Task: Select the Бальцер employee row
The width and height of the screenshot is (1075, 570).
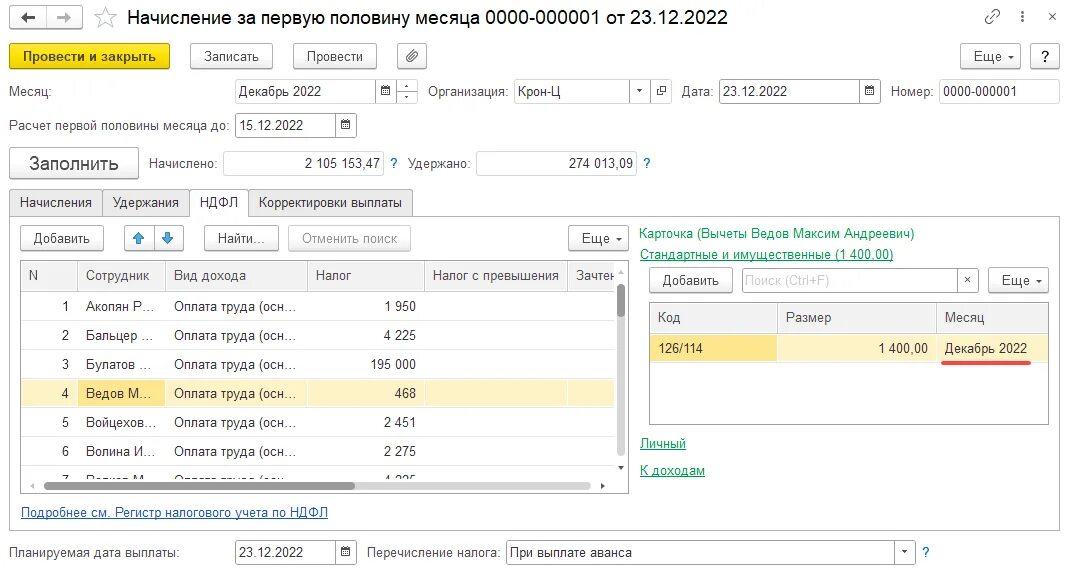Action: pyautogui.click(x=317, y=335)
